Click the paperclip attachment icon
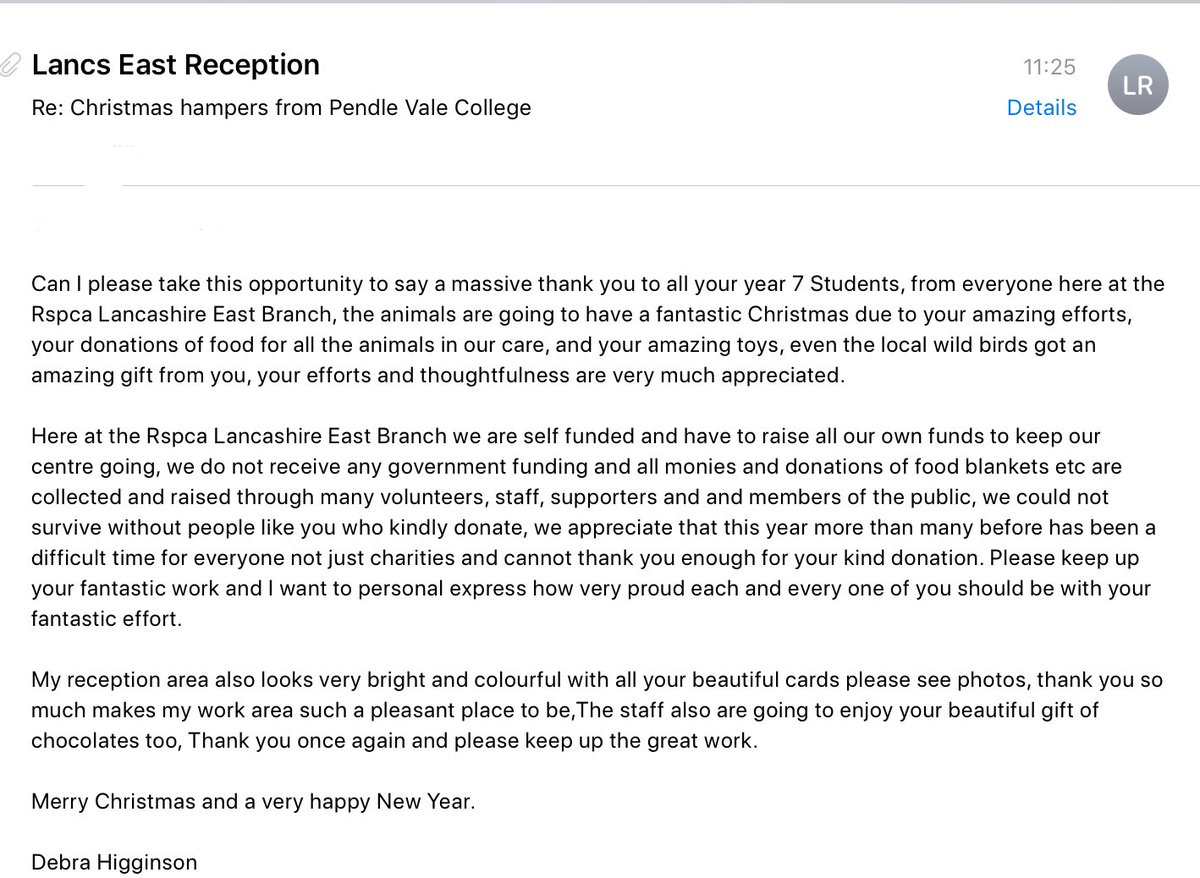The image size is (1200, 878). pyautogui.click(x=10, y=65)
